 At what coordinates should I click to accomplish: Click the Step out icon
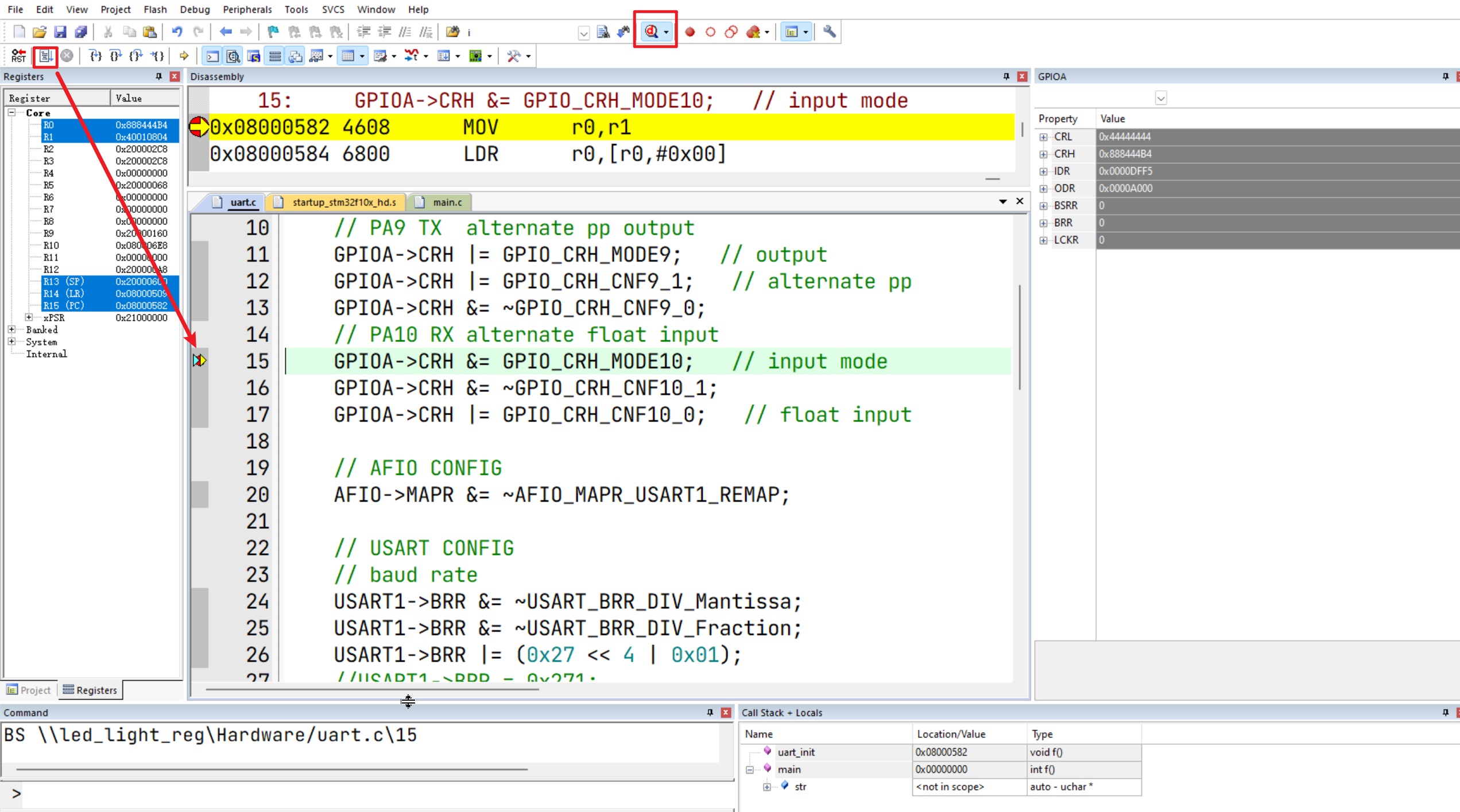pyautogui.click(x=136, y=56)
